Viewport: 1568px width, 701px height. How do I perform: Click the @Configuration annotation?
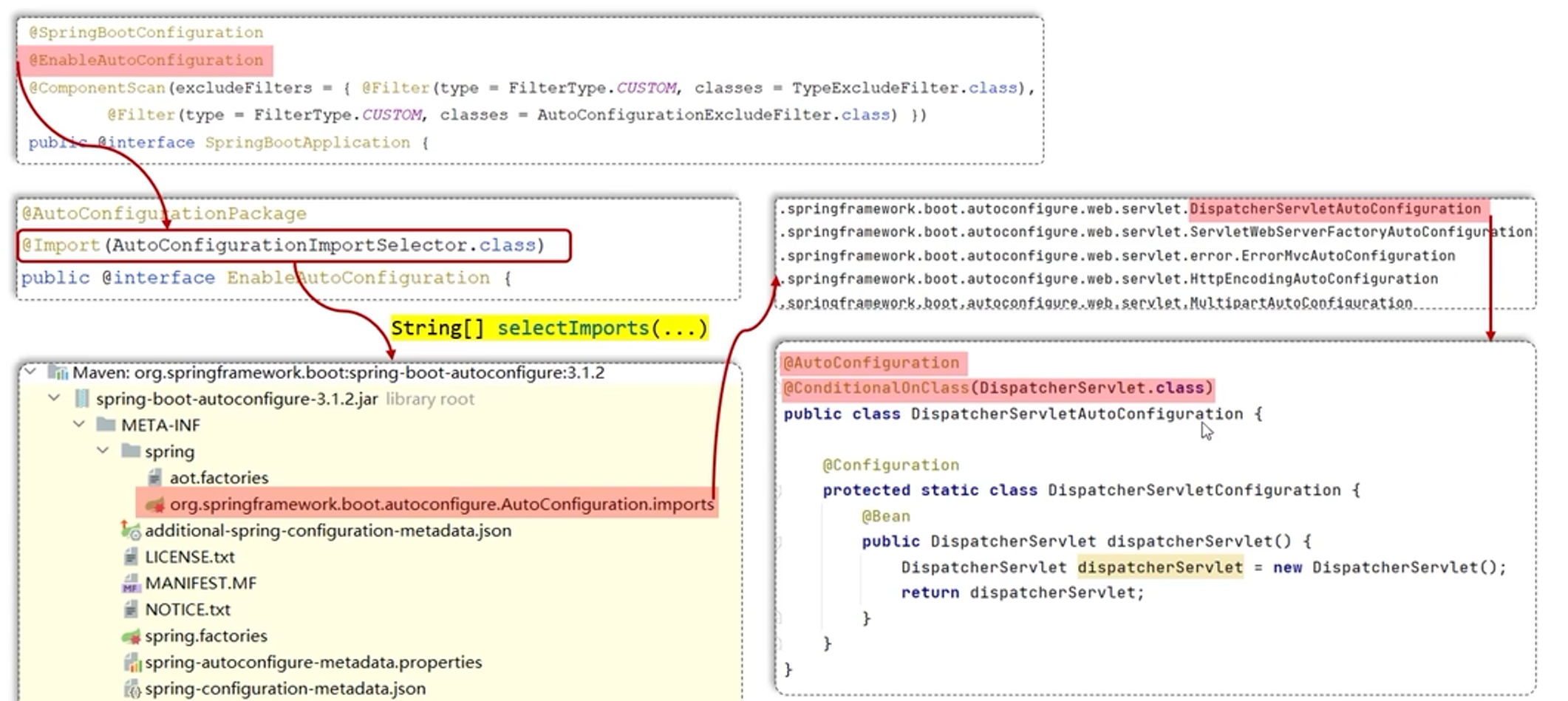pos(890,465)
